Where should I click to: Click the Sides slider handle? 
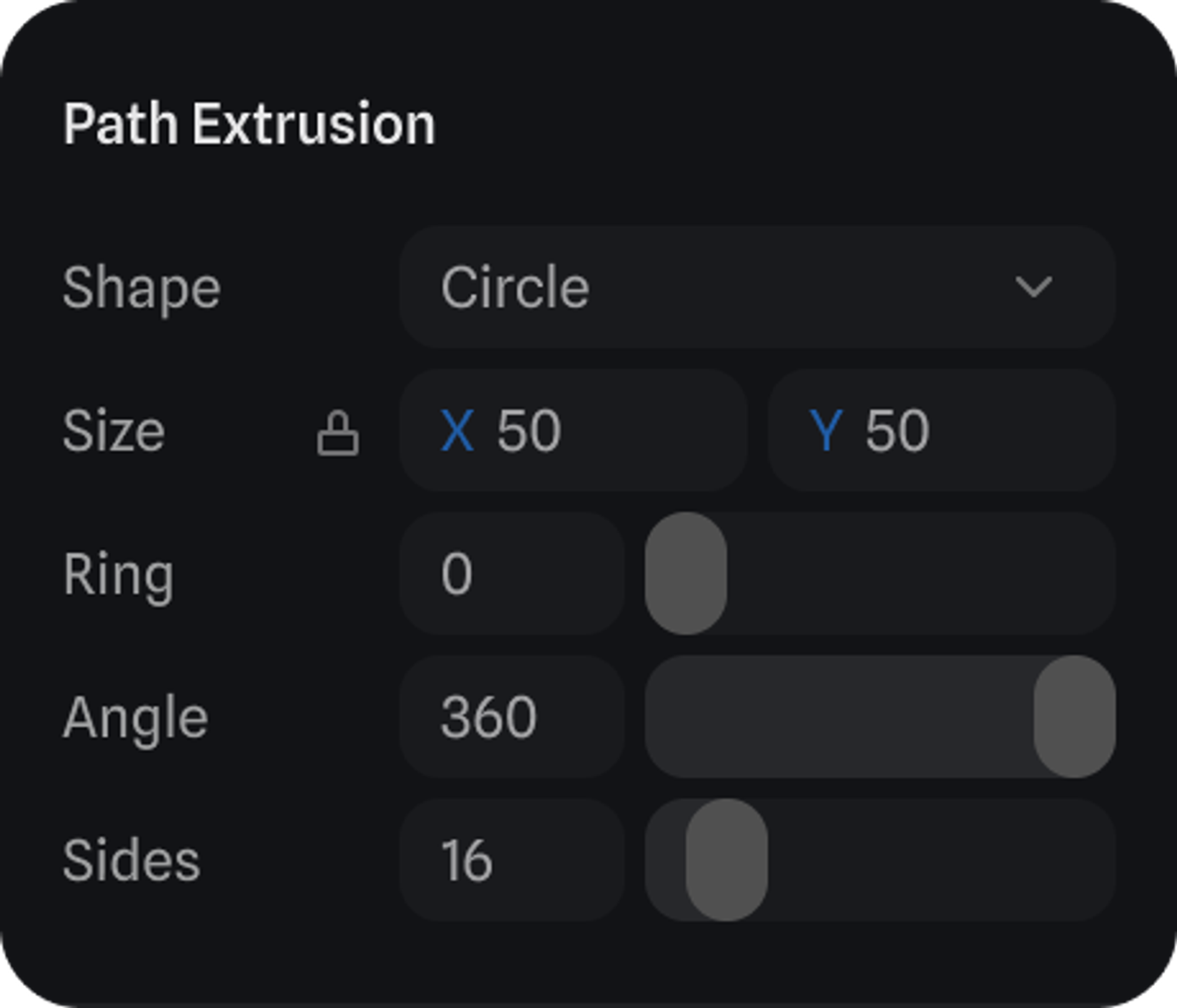coord(727,860)
